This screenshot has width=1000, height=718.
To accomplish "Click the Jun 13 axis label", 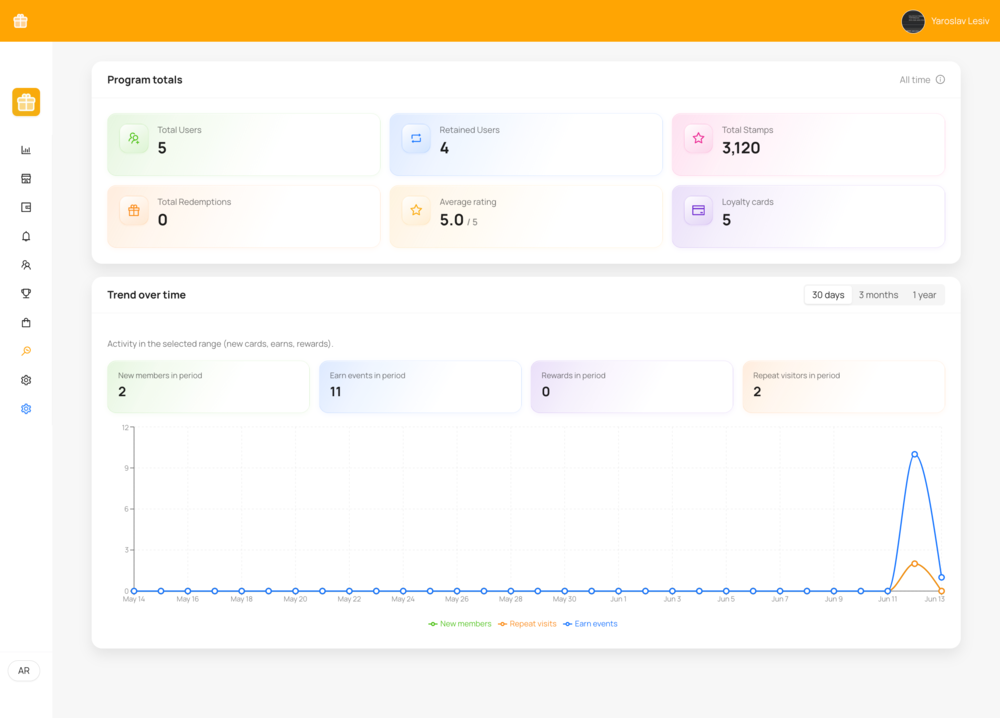I will [934, 599].
